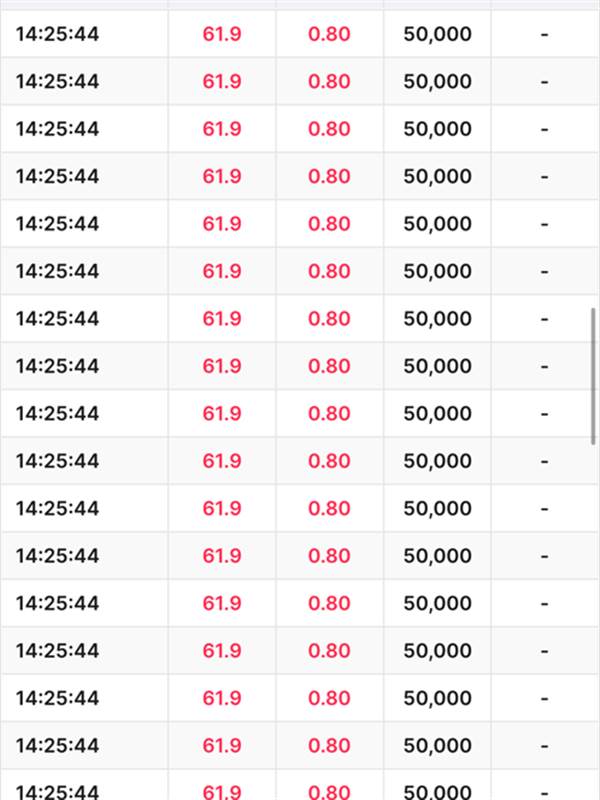Select the 50,000 volume in the third row

[437, 129]
